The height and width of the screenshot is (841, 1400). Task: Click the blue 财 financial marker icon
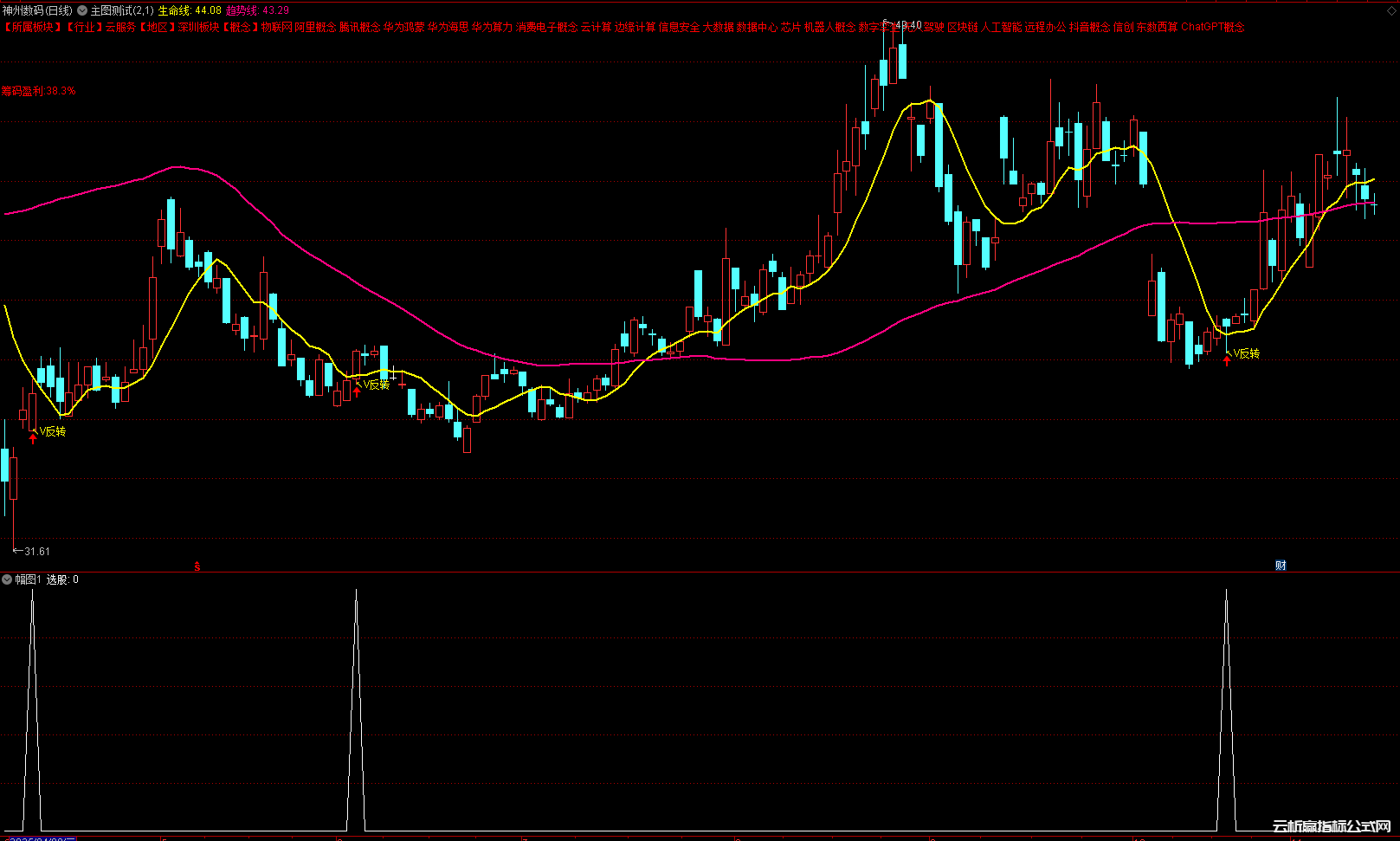pyautogui.click(x=1281, y=566)
